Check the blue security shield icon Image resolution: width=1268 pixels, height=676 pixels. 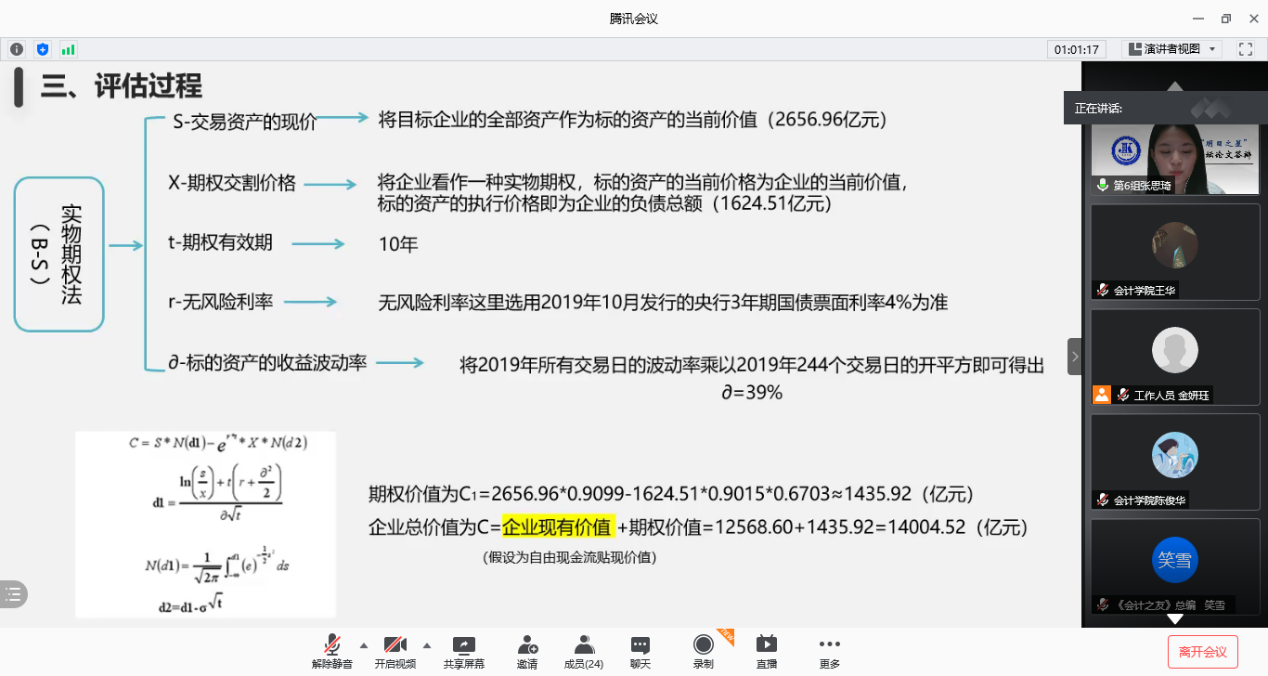tap(42, 49)
